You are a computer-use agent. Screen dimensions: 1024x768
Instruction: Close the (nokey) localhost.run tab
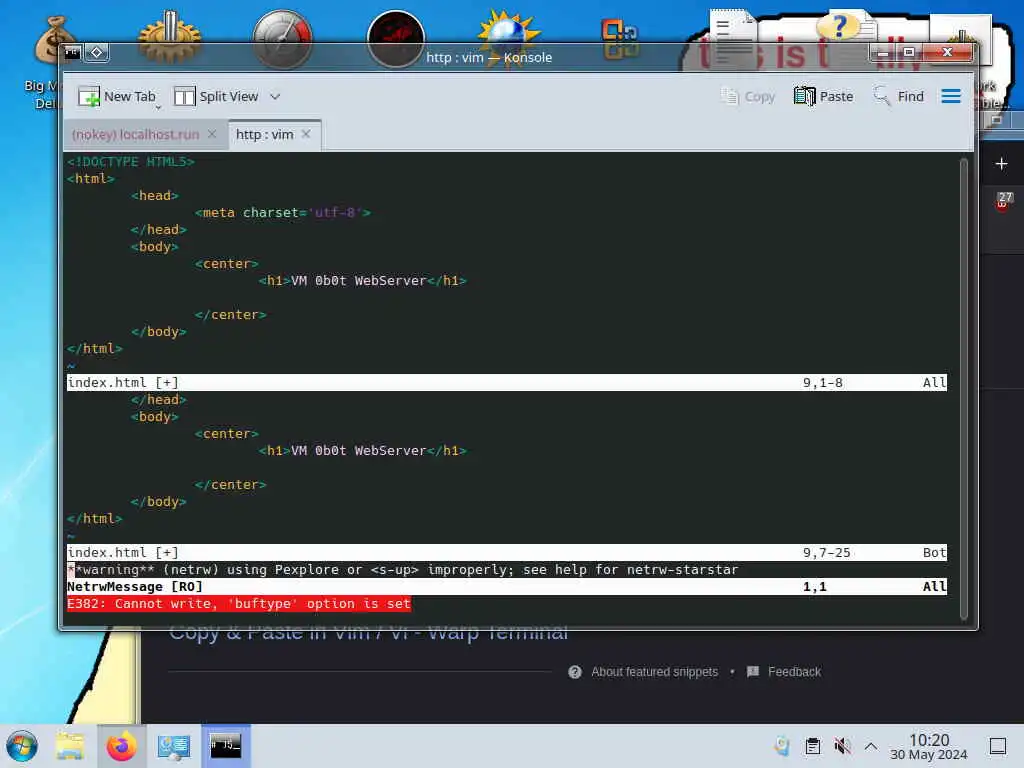212,134
